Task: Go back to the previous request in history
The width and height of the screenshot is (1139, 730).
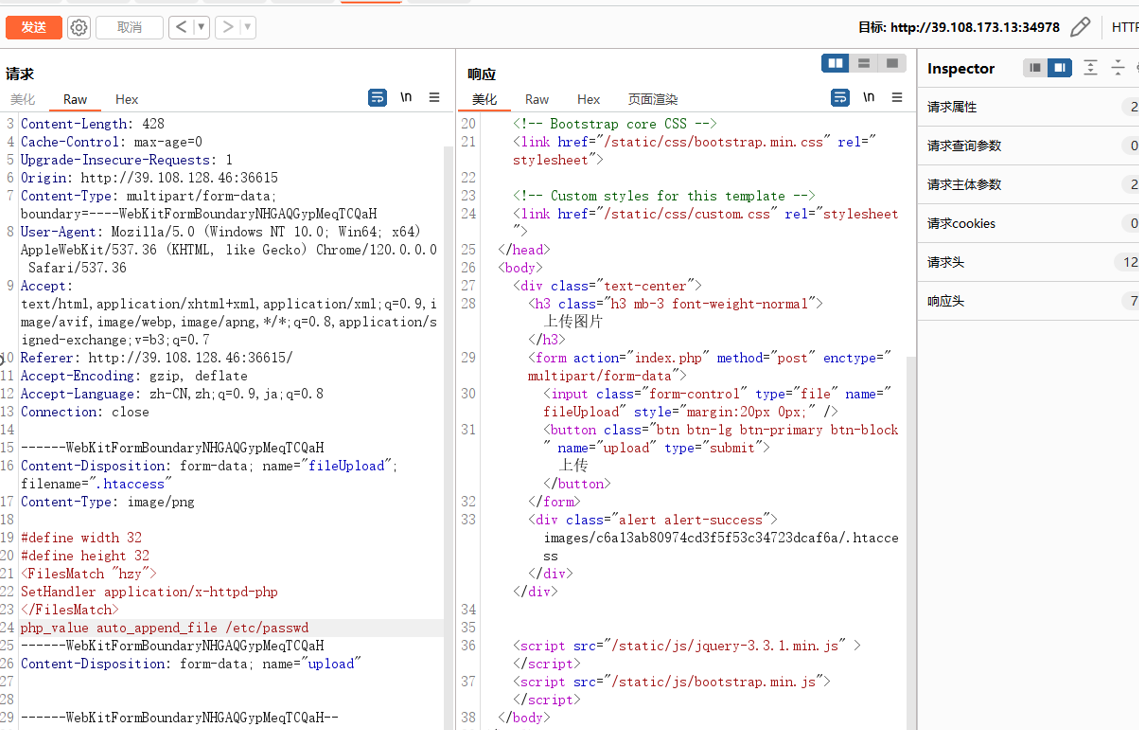Action: click(x=182, y=28)
